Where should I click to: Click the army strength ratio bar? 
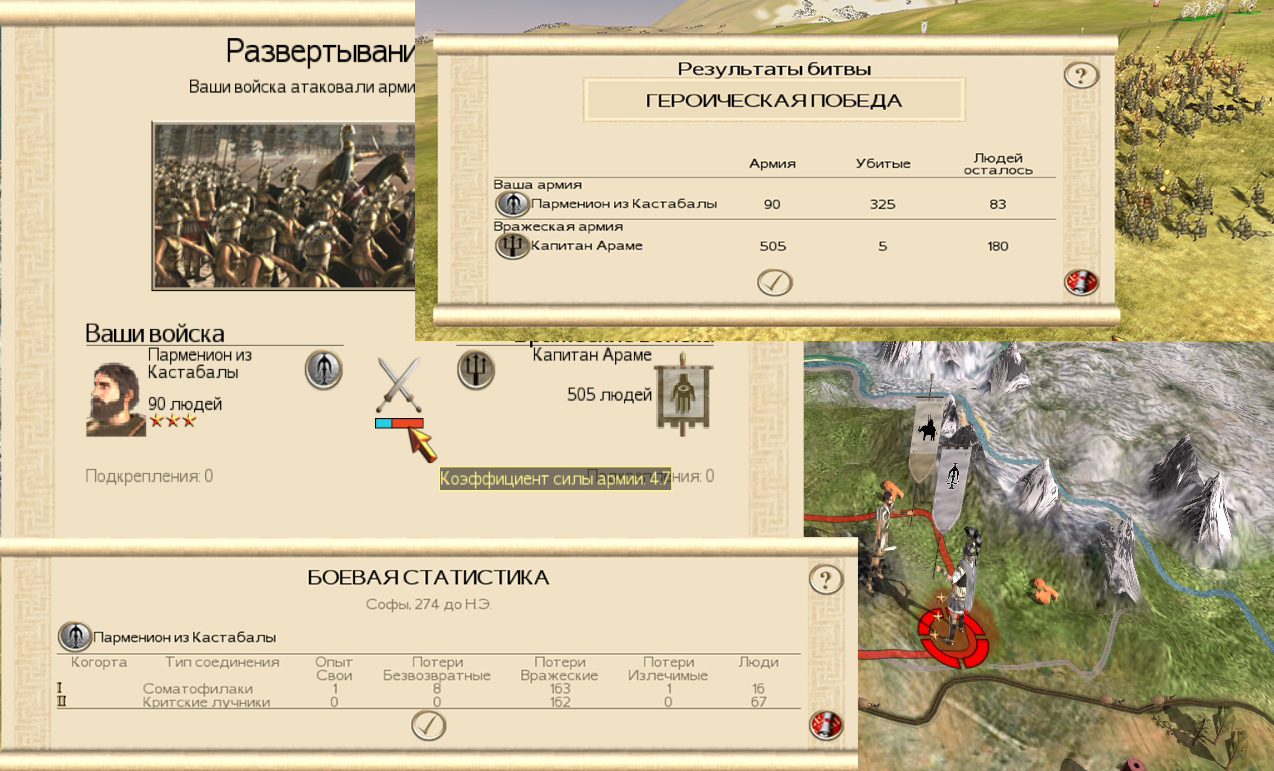click(x=399, y=423)
